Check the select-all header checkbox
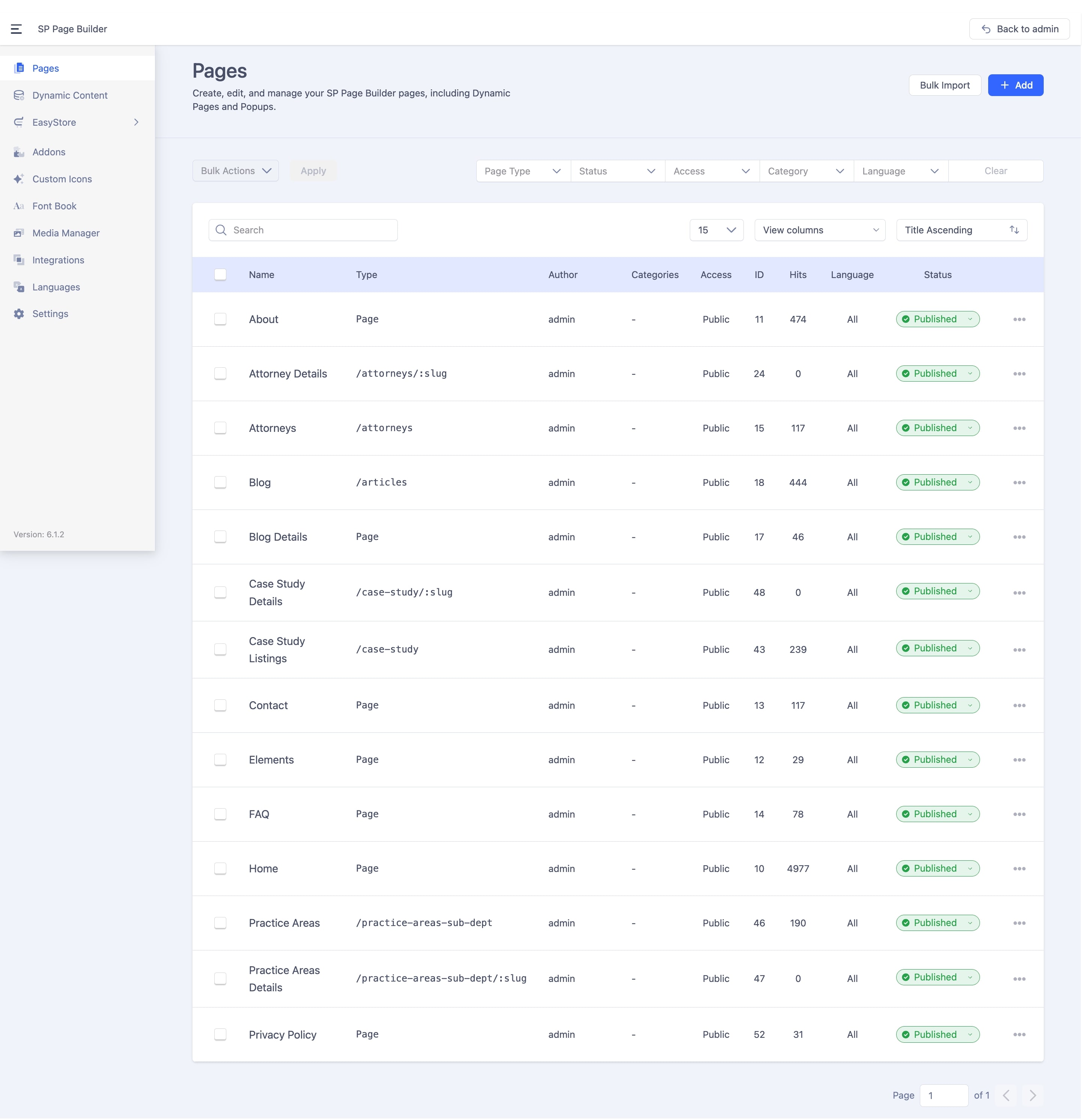The width and height of the screenshot is (1082, 1120). point(220,275)
